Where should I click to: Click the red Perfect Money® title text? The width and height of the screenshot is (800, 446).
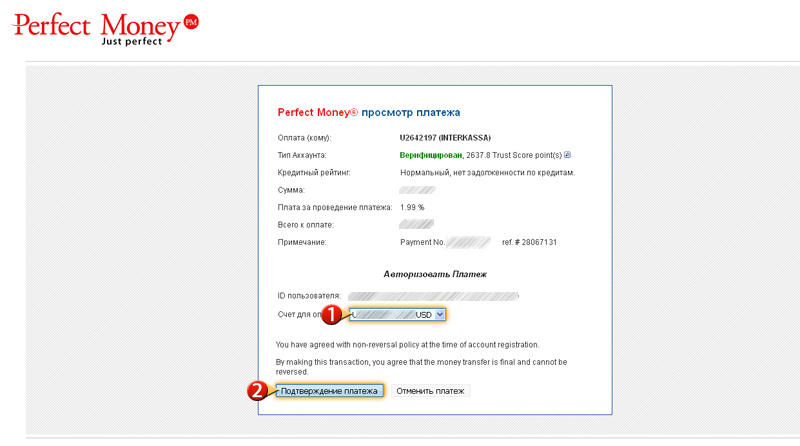pyautogui.click(x=318, y=113)
